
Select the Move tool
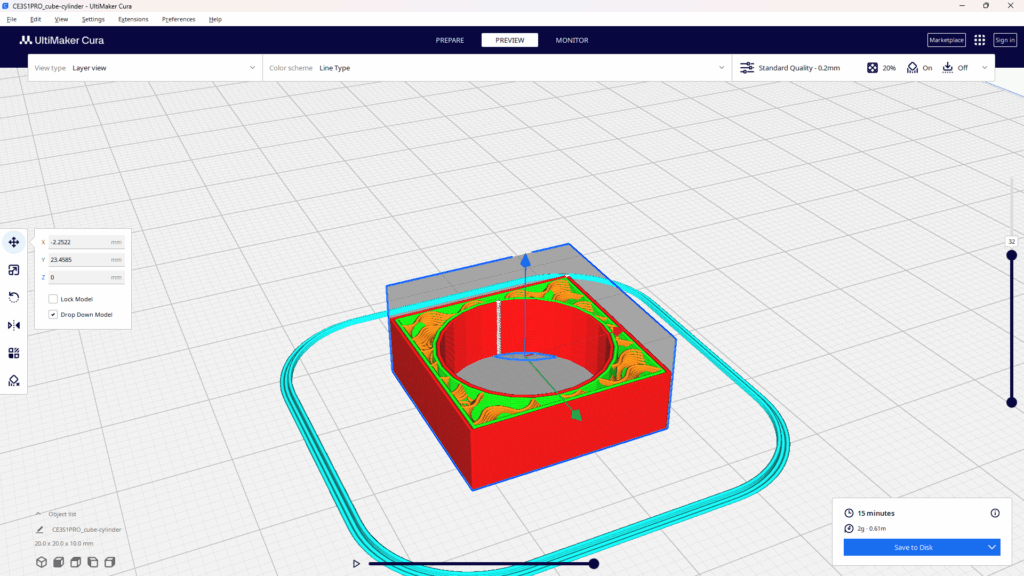coord(13,242)
